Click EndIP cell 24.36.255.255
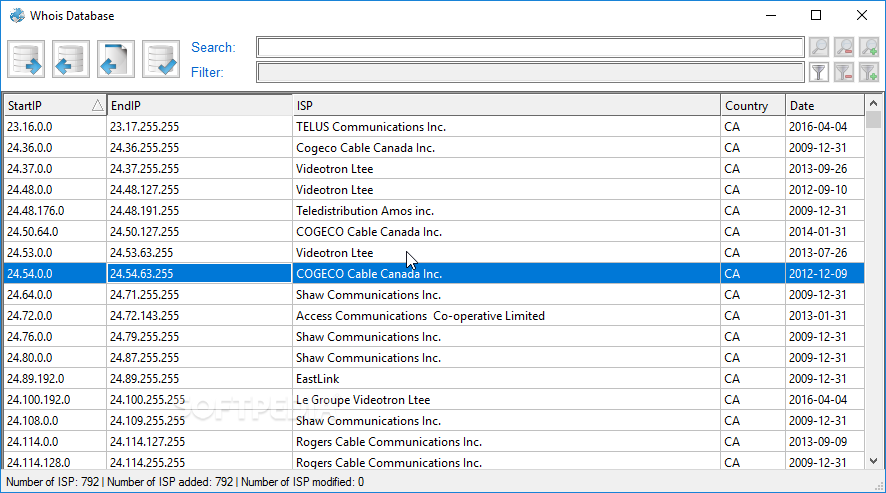Screen dimensions: 886x493 199,148
